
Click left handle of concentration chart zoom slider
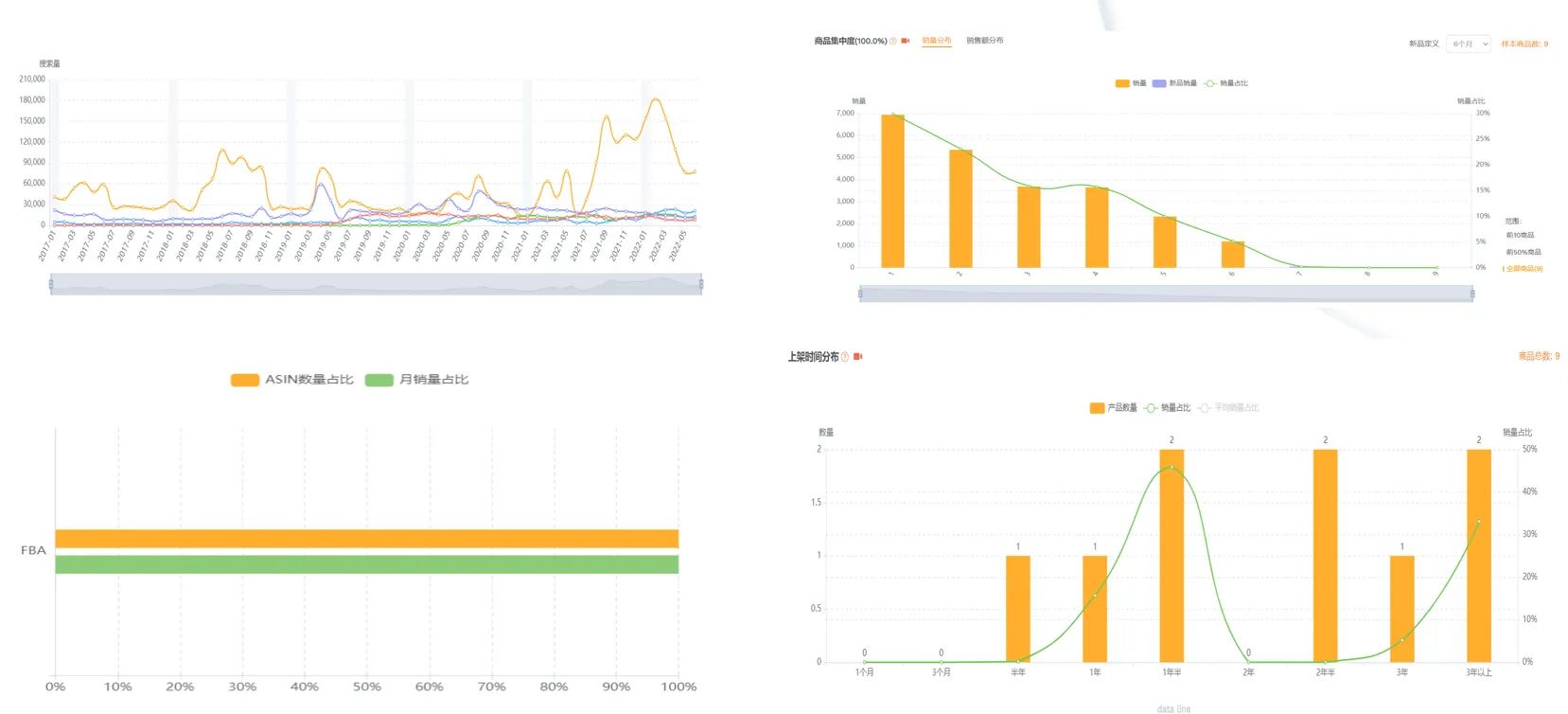(860, 295)
